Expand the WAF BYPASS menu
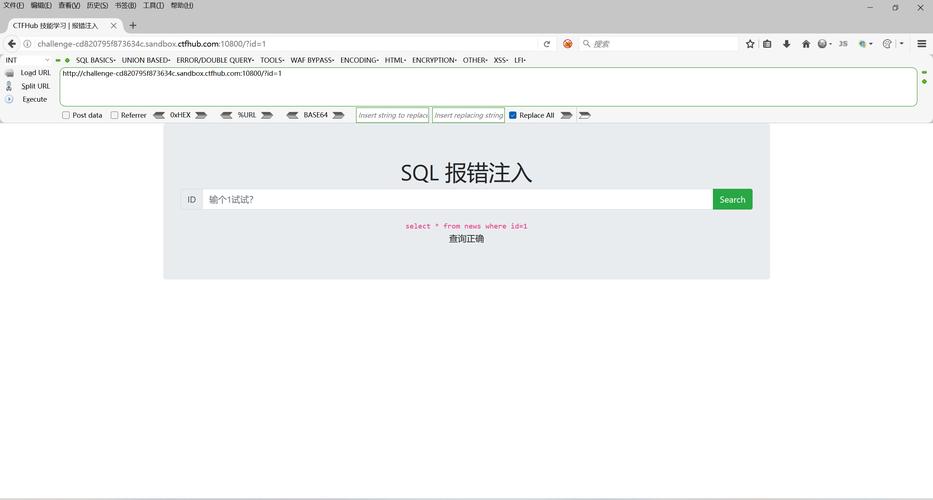 pyautogui.click(x=312, y=60)
